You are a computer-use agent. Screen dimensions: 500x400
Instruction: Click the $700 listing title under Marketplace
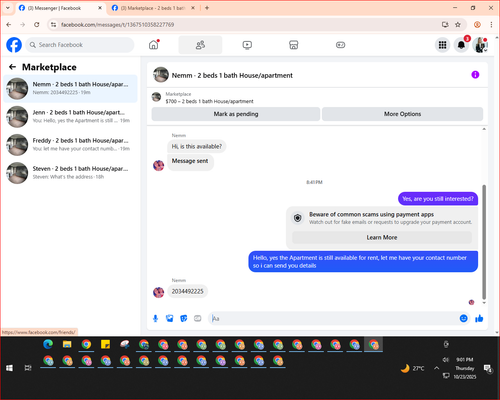coord(209,101)
